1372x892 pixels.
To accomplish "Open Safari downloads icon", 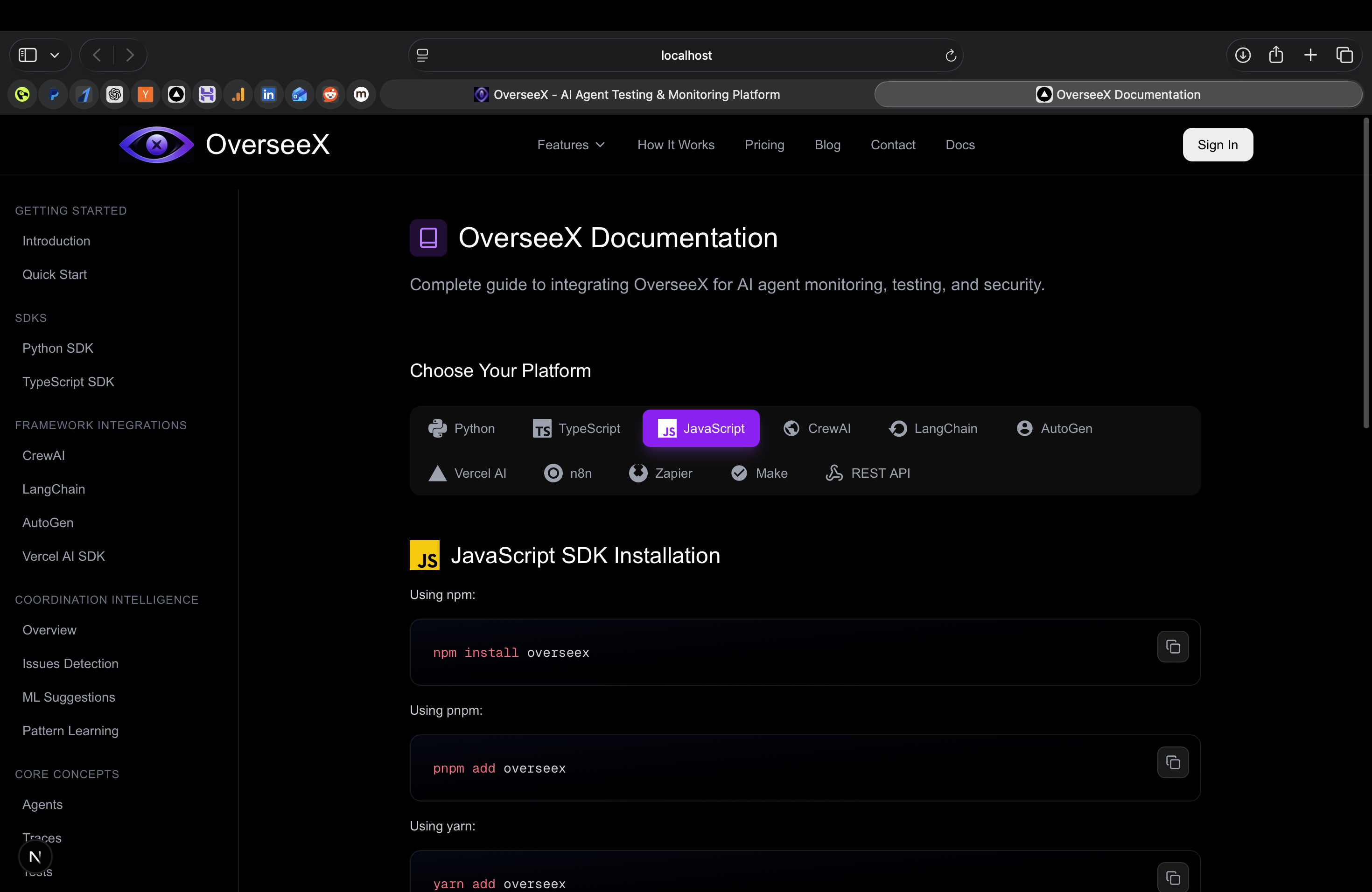I will pos(1243,56).
